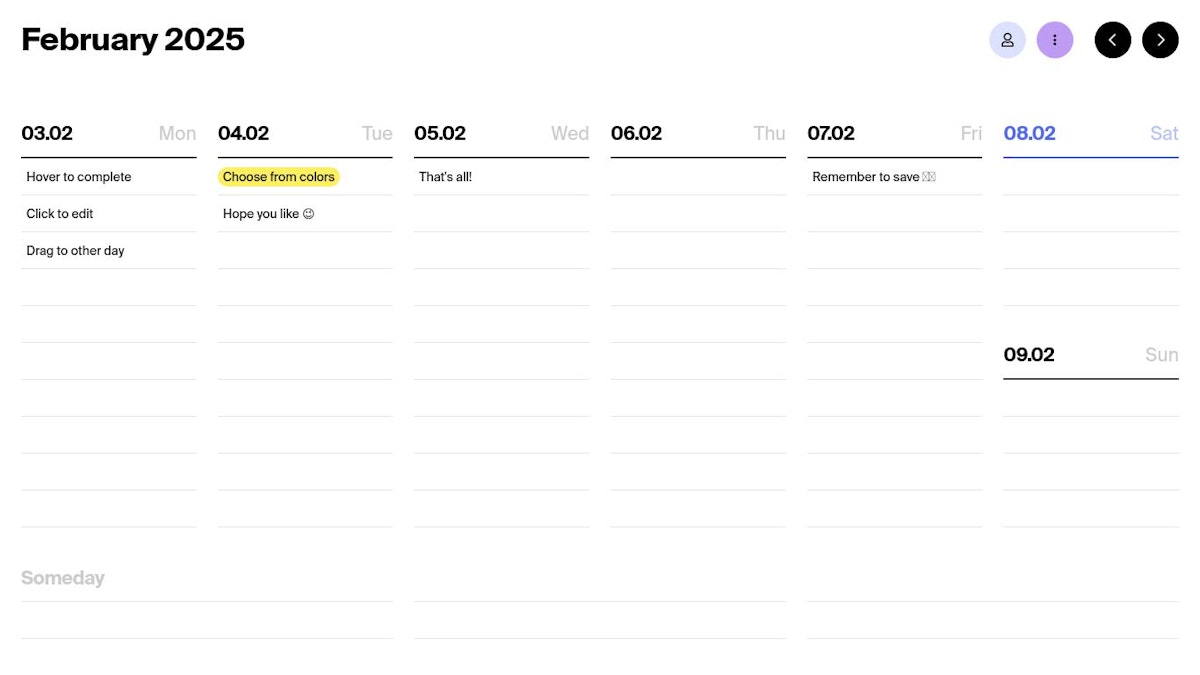Add a task in Thursday's first row

click(x=698, y=177)
